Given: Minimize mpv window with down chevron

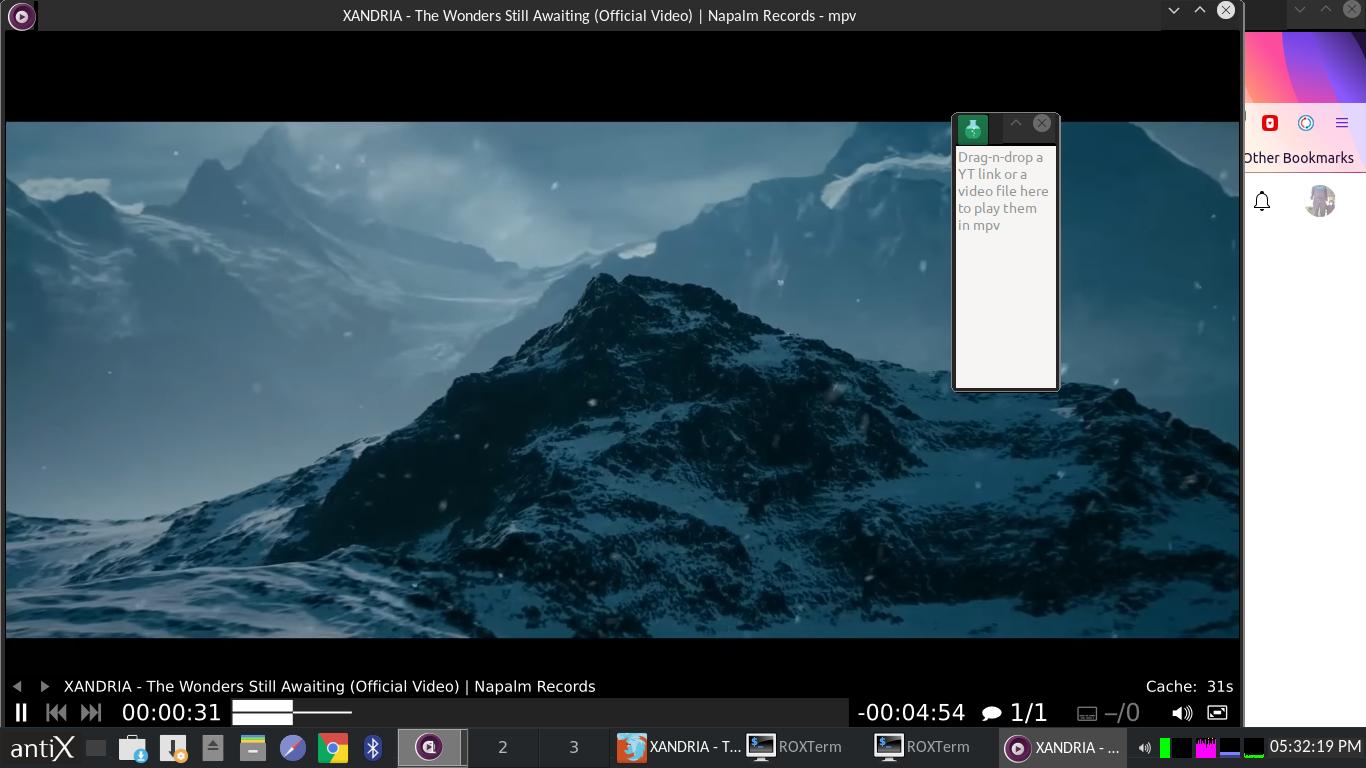Looking at the screenshot, I should [1174, 10].
